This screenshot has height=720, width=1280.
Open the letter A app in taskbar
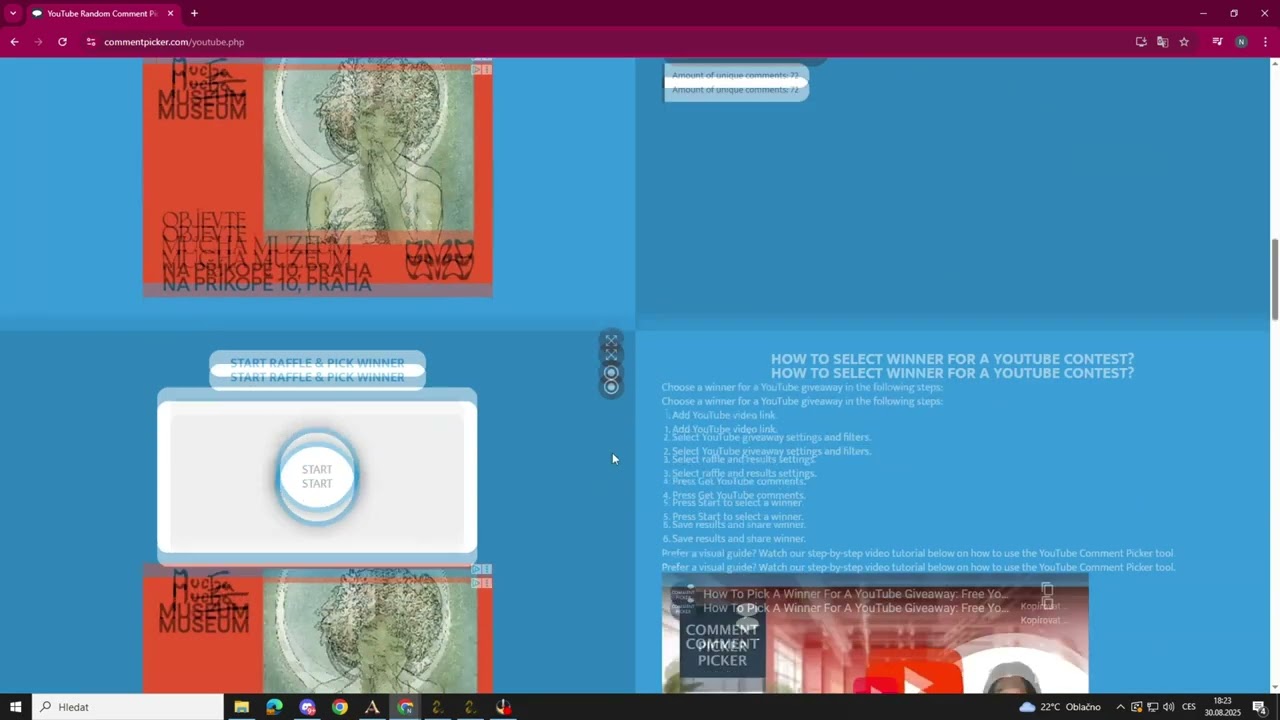point(372,707)
